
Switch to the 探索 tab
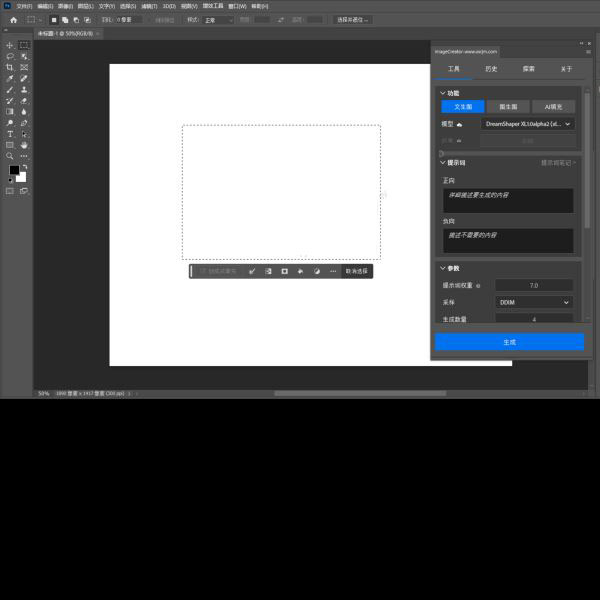pyautogui.click(x=528, y=69)
